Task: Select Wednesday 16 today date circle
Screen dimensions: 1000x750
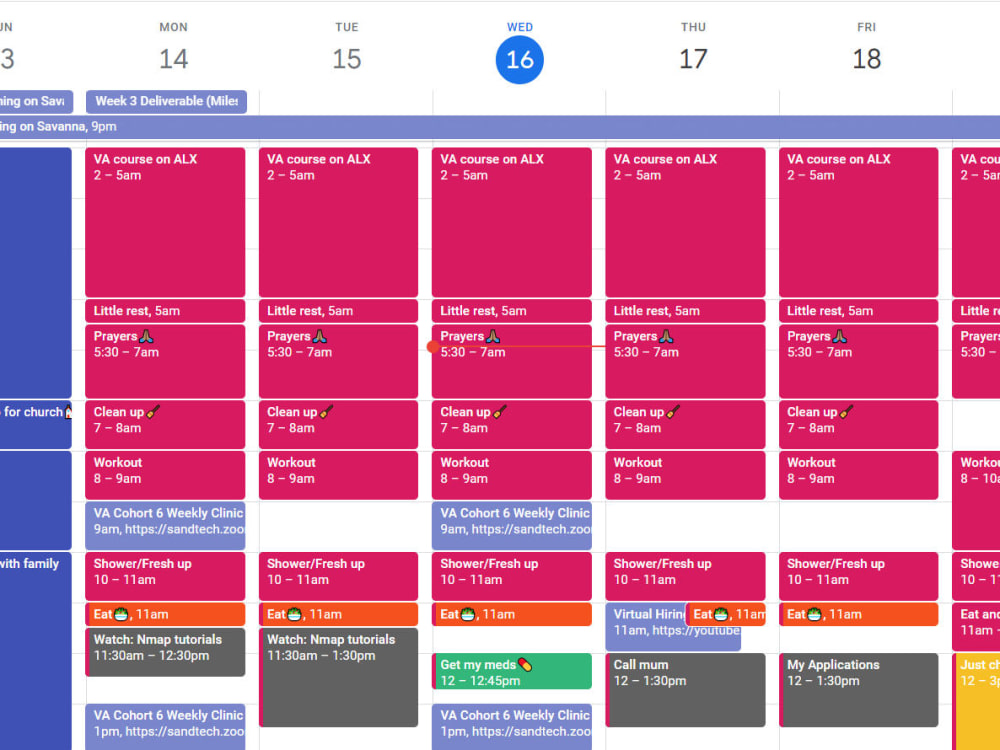Action: 520,59
